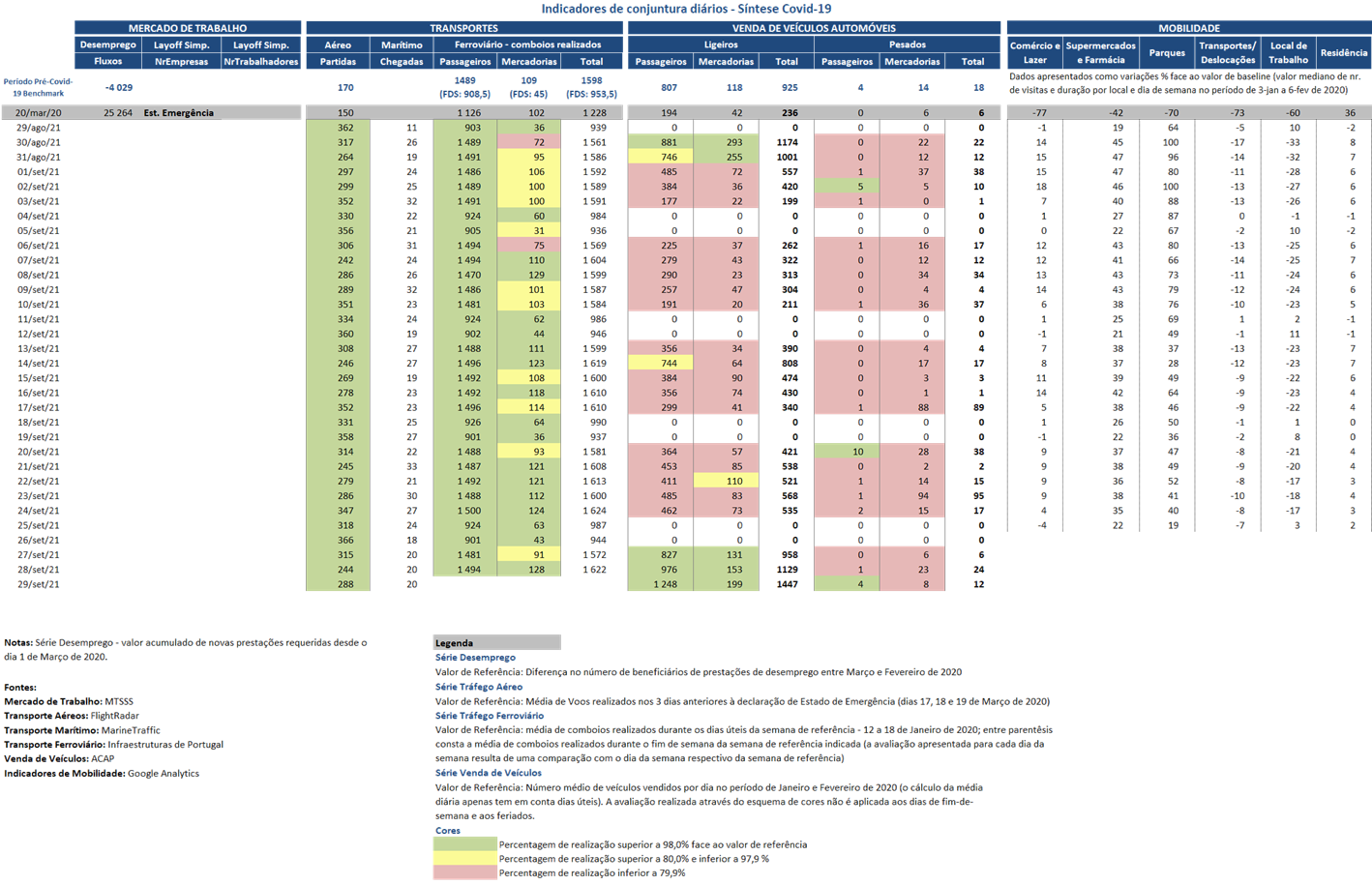Click the Marítimo Chegadas column header
Viewport: 1372px width, 885px height.
coord(402,53)
